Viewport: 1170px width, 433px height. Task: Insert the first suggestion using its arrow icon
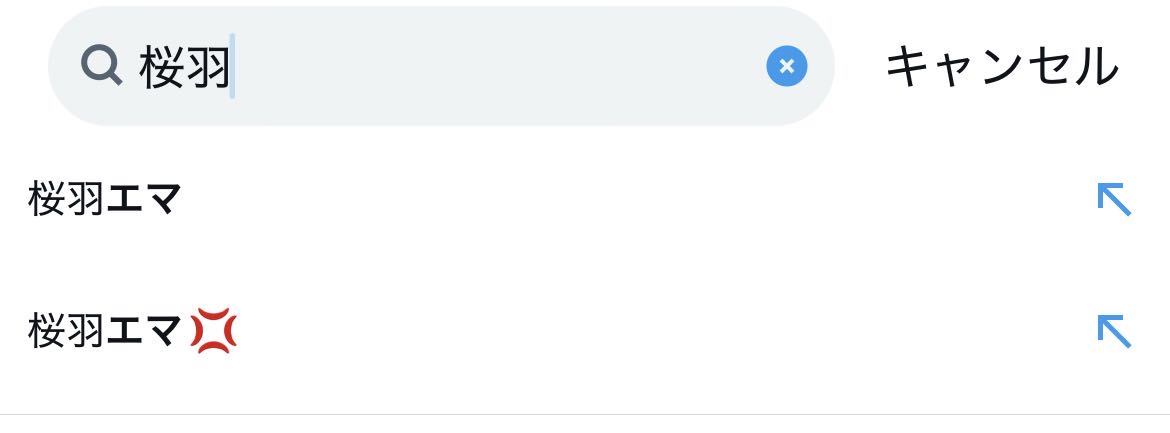click(x=1113, y=199)
